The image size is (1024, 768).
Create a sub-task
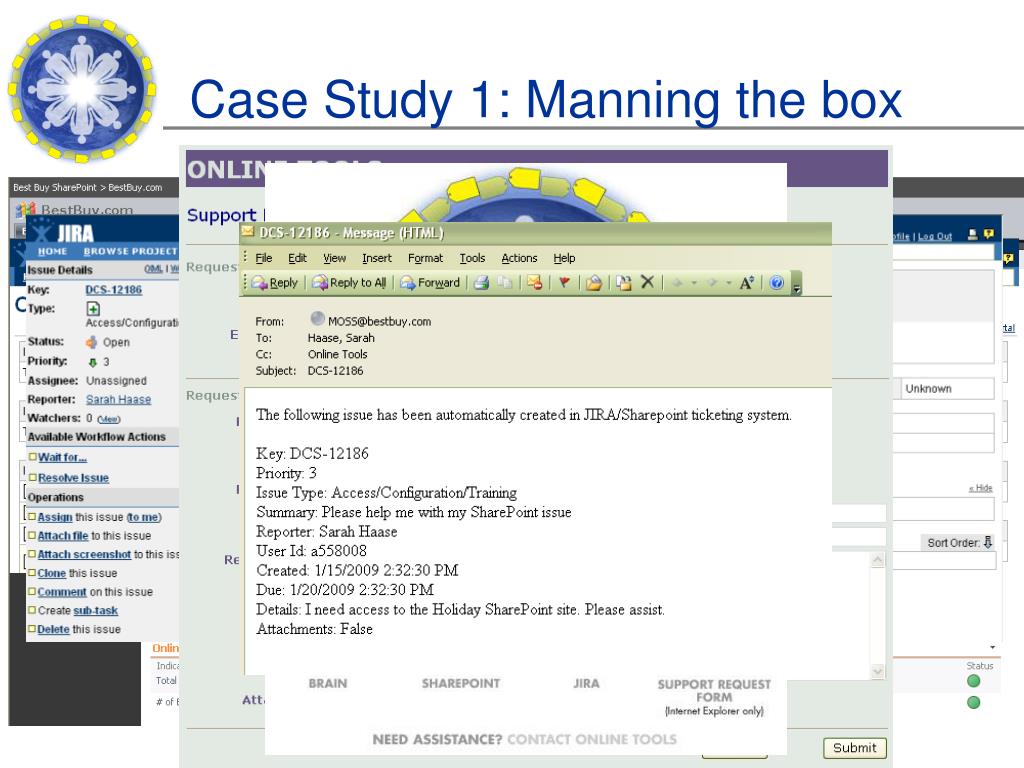95,611
